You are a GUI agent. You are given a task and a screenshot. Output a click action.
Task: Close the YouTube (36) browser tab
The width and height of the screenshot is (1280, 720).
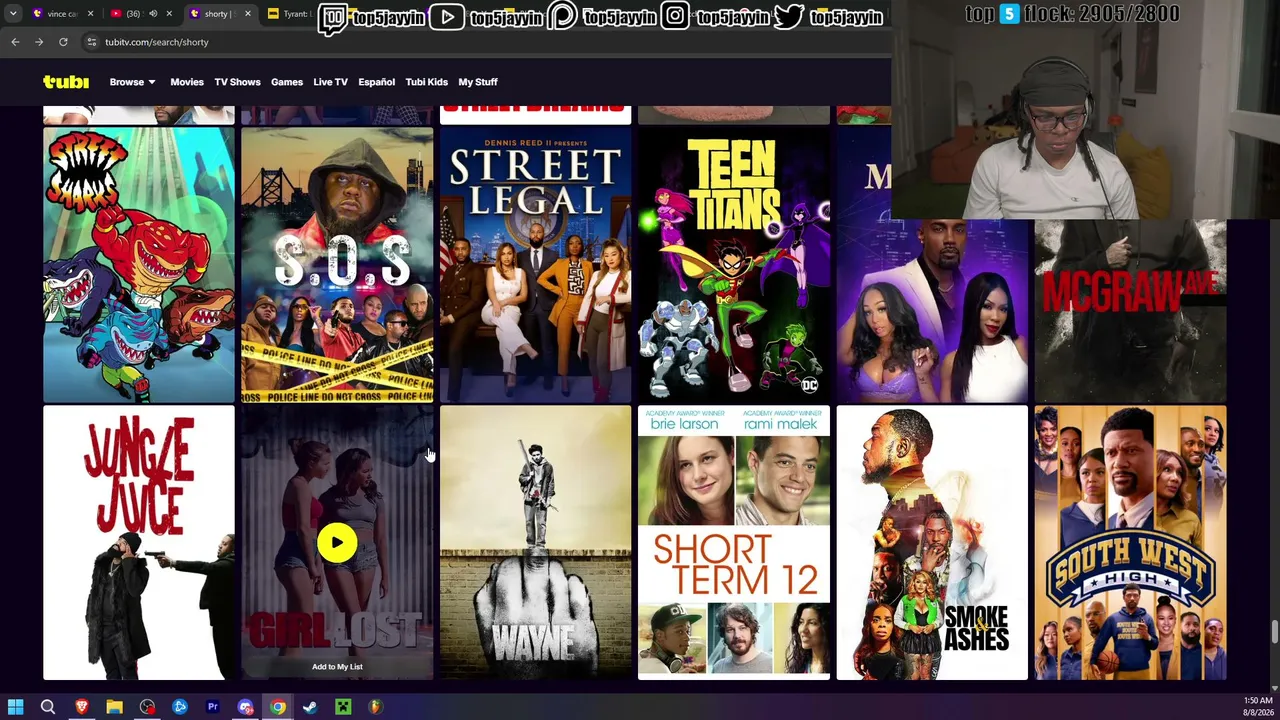[x=169, y=14]
